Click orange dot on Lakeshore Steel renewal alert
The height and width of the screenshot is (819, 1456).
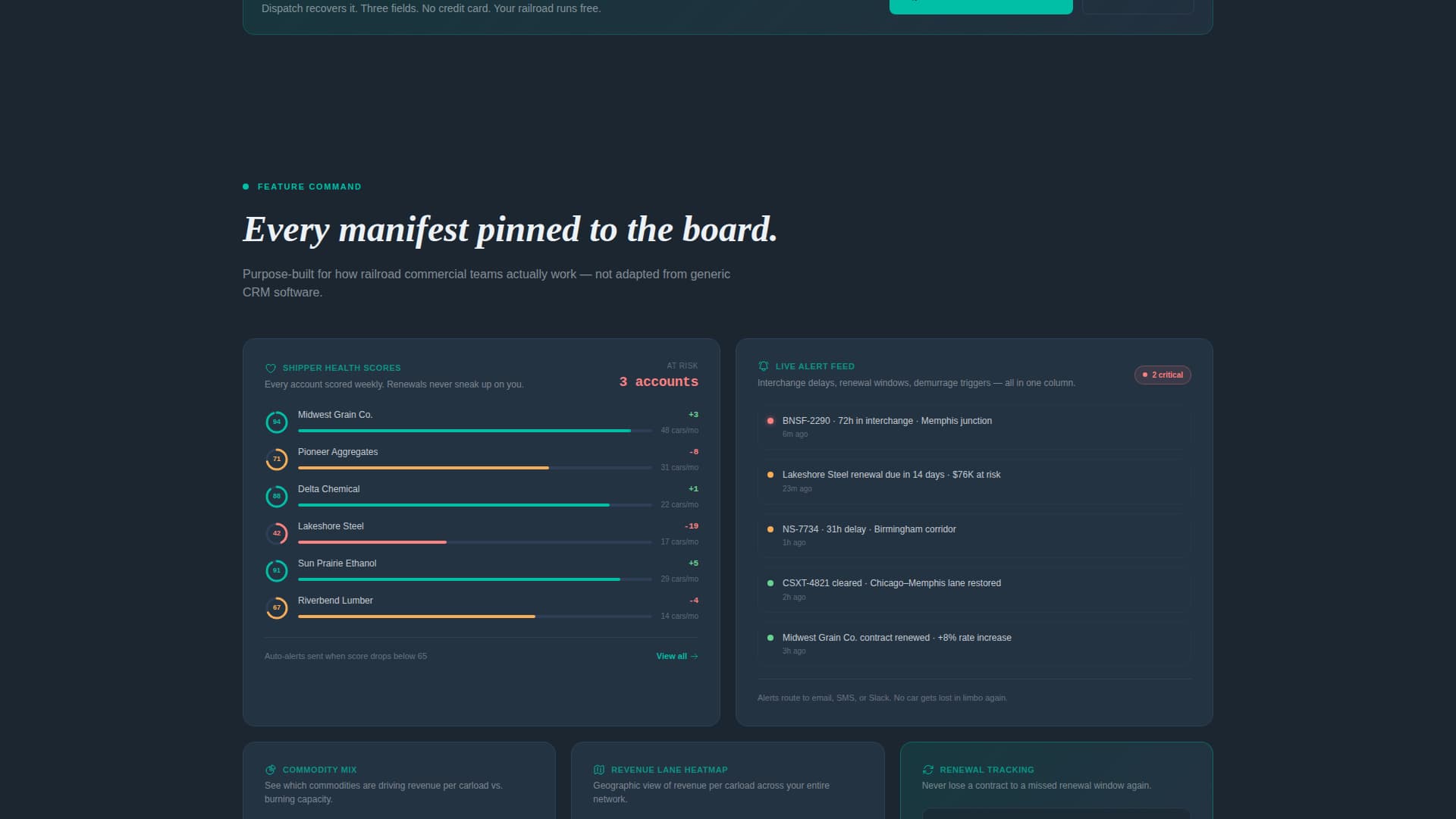pyautogui.click(x=770, y=475)
